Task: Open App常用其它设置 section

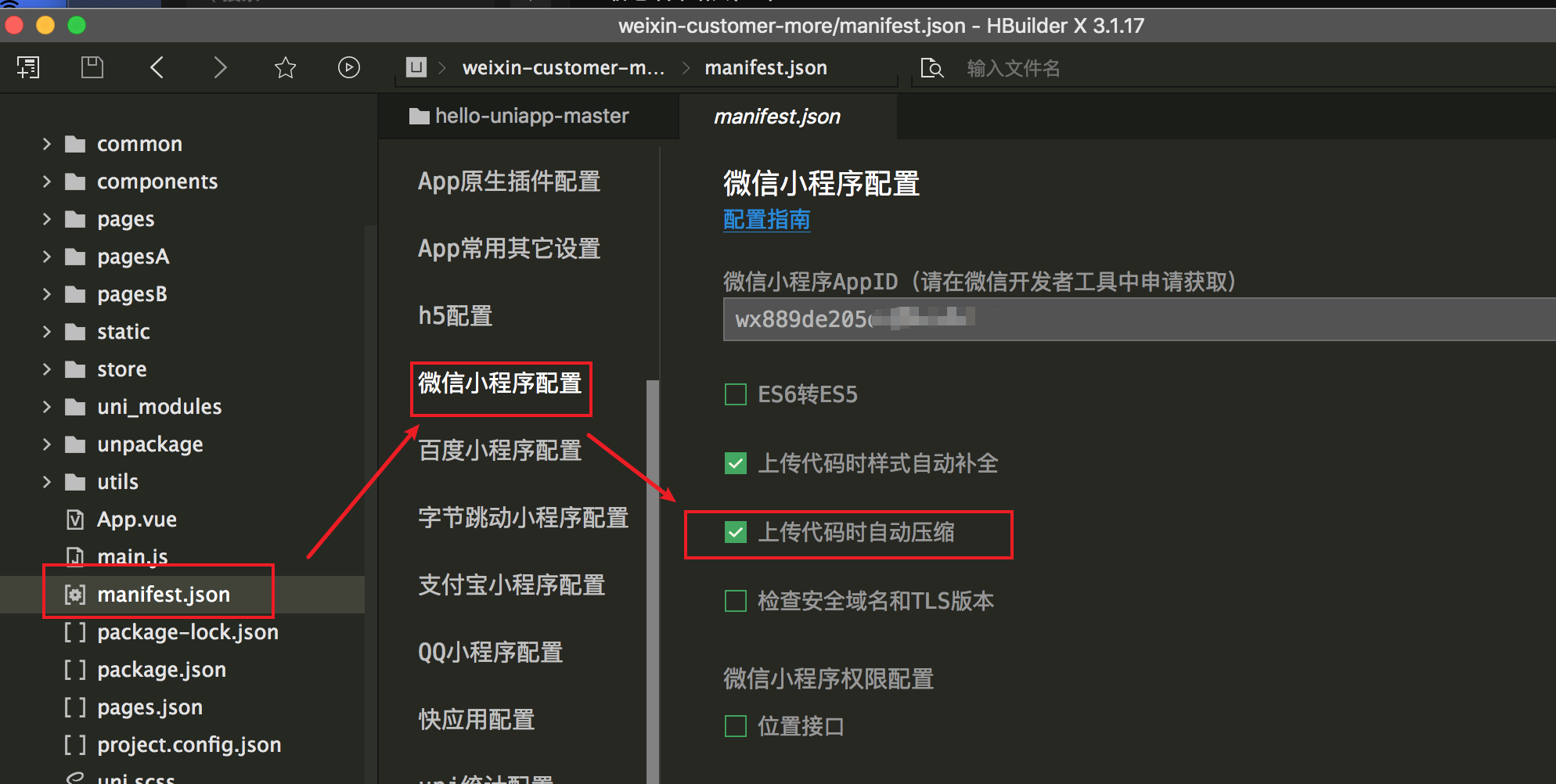Action: point(509,249)
